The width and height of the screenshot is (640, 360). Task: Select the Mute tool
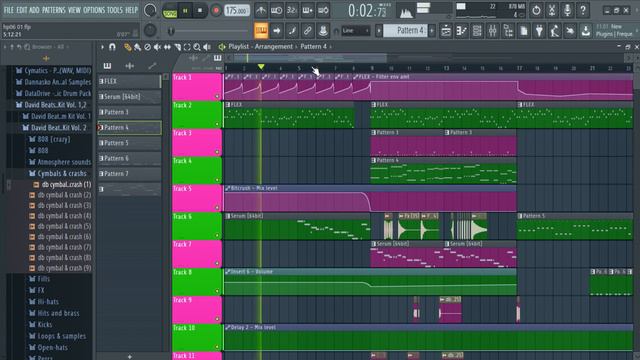pos(157,47)
